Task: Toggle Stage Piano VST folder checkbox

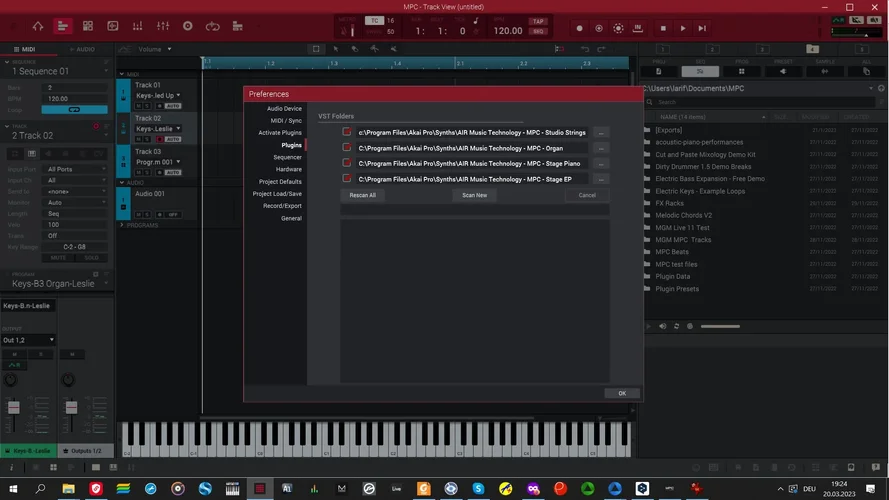Action: 346,163
